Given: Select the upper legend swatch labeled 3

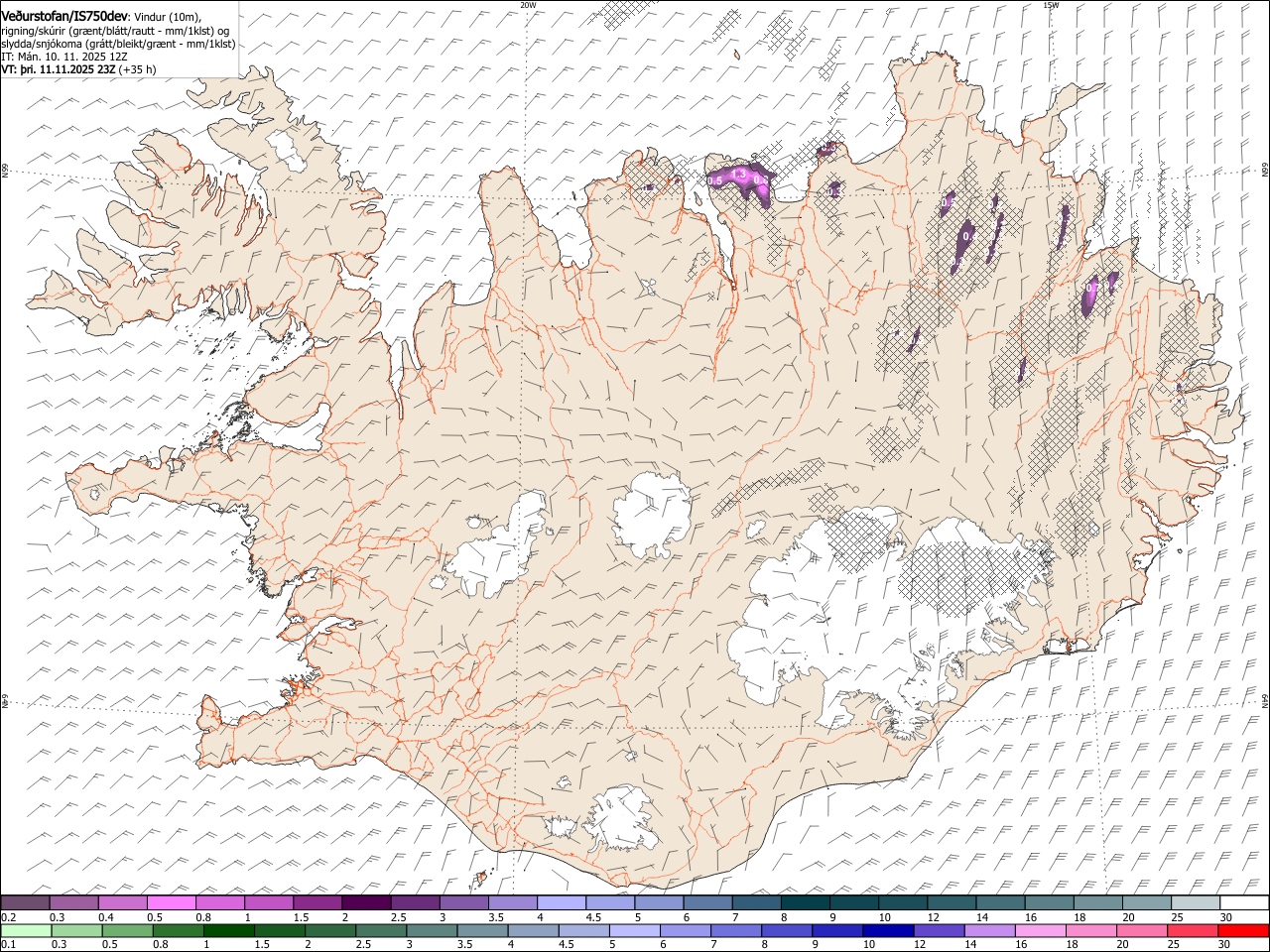Looking at the screenshot, I should pos(463,902).
